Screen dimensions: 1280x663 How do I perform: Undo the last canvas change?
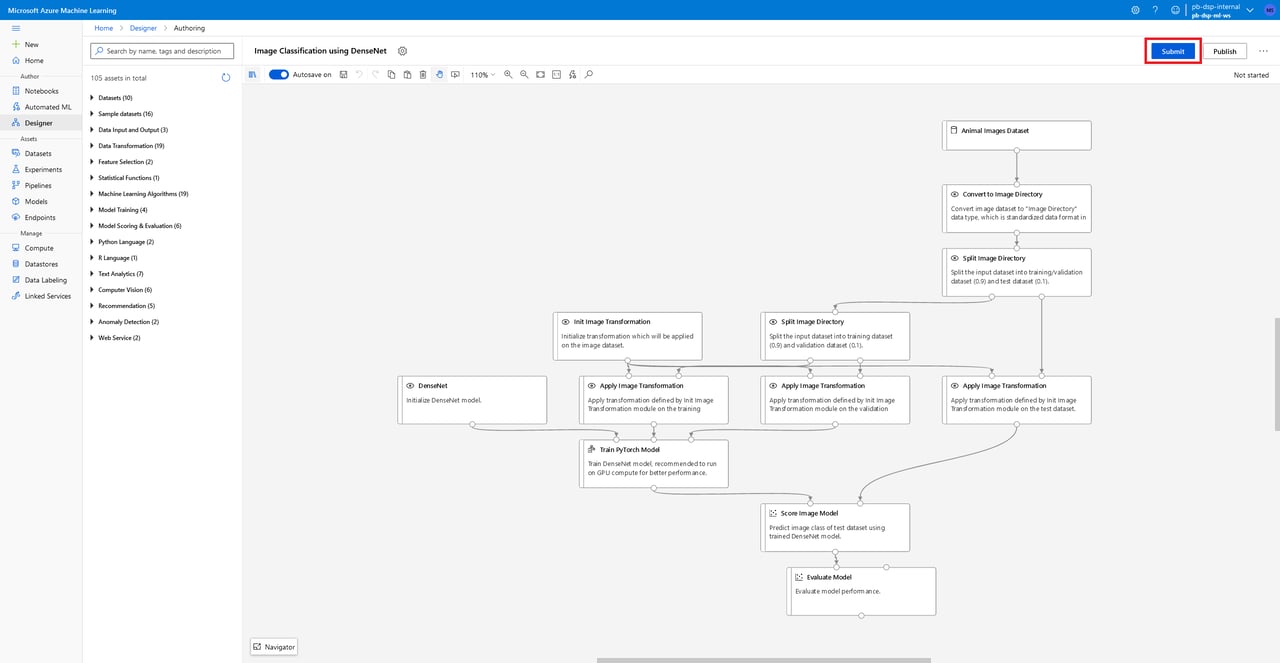[357, 74]
